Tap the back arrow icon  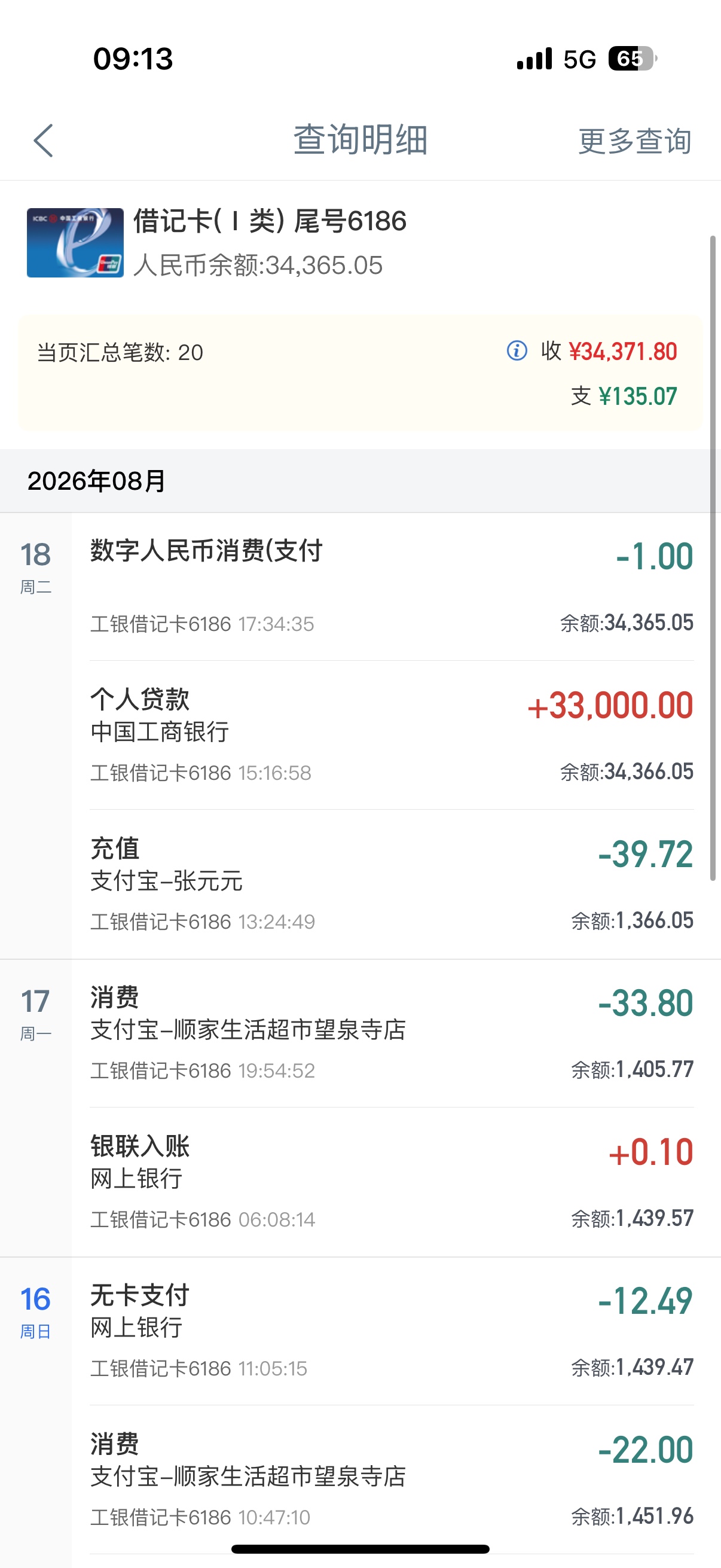[43, 141]
